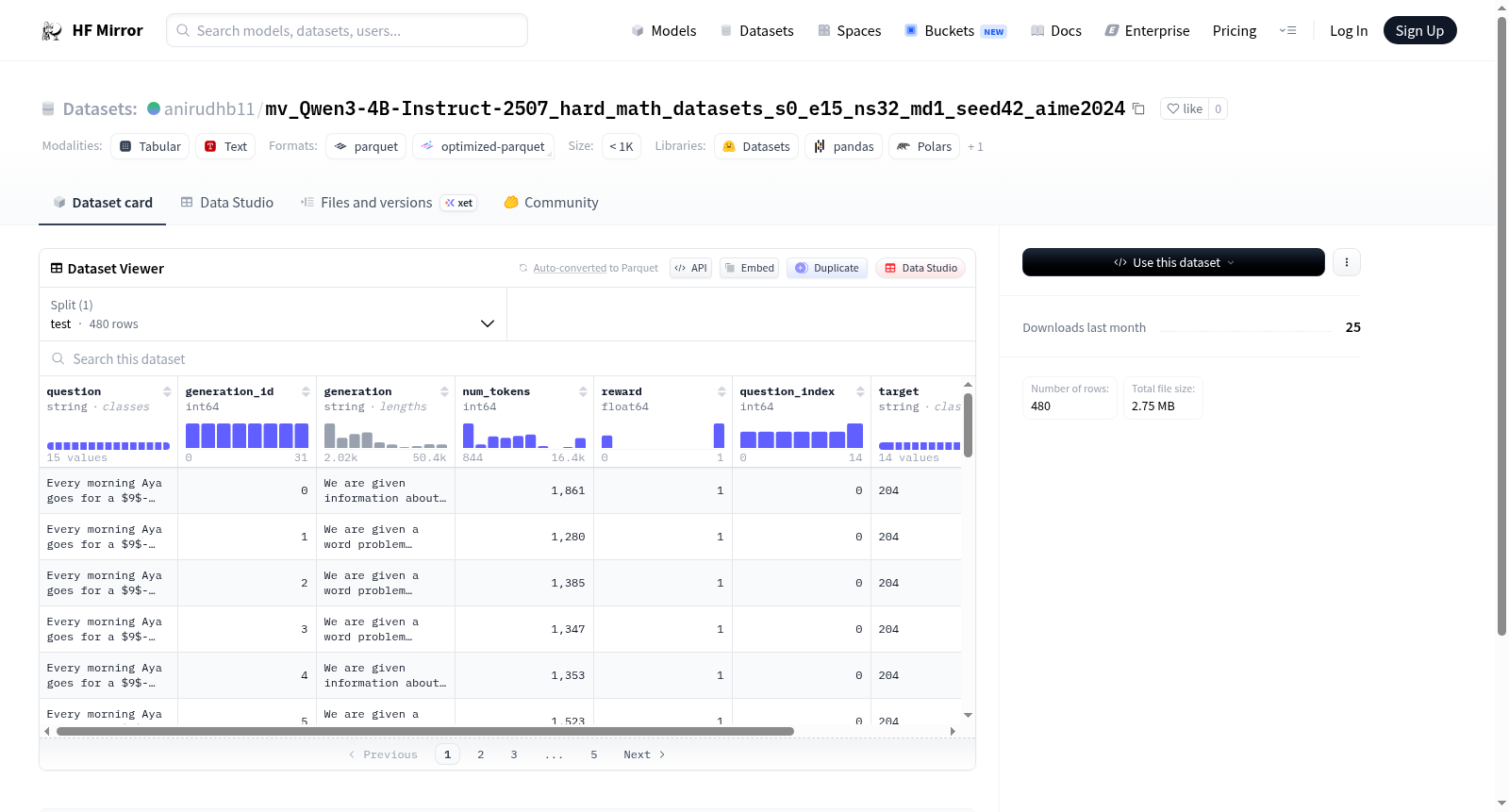Filter by the Text modality tag
Viewport: 1509px width, 812px height.
(226, 146)
